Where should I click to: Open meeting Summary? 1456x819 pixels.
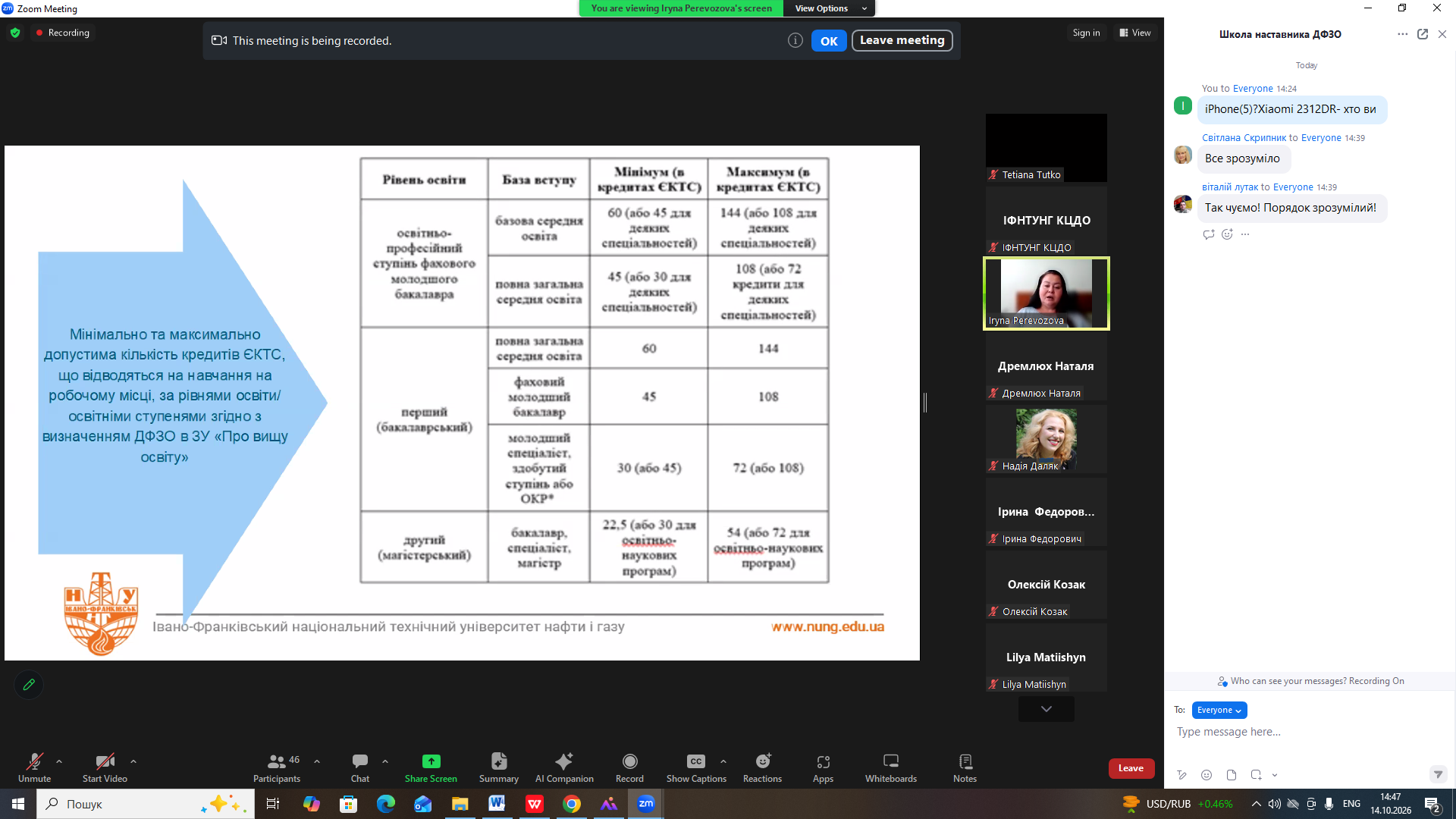(499, 767)
